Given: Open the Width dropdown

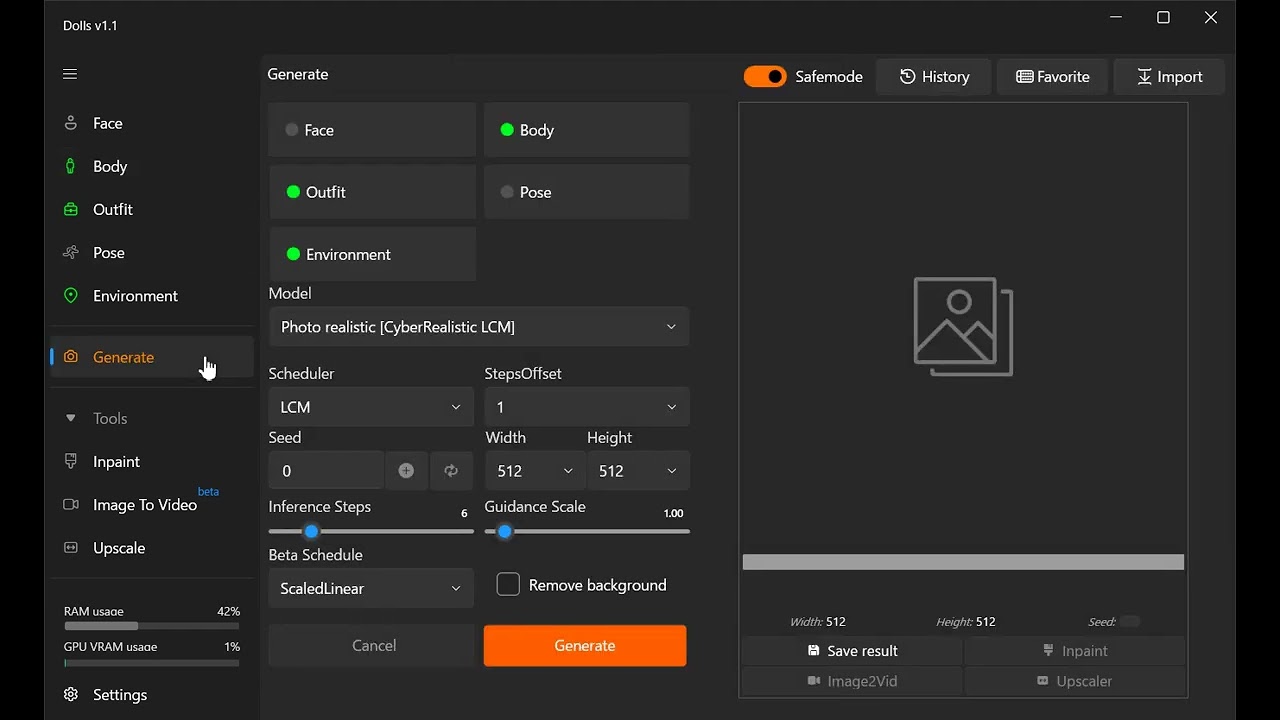Looking at the screenshot, I should [x=534, y=471].
